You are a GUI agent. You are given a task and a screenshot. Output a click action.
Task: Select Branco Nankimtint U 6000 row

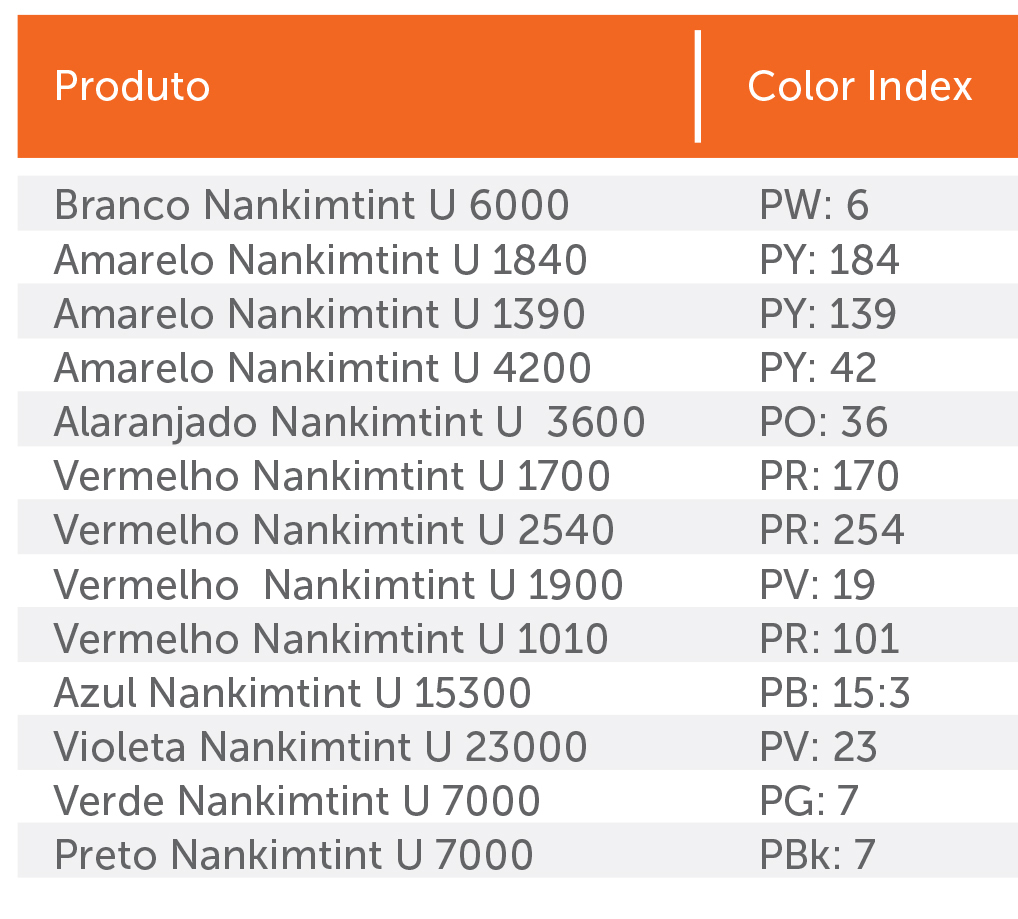click(311, 205)
